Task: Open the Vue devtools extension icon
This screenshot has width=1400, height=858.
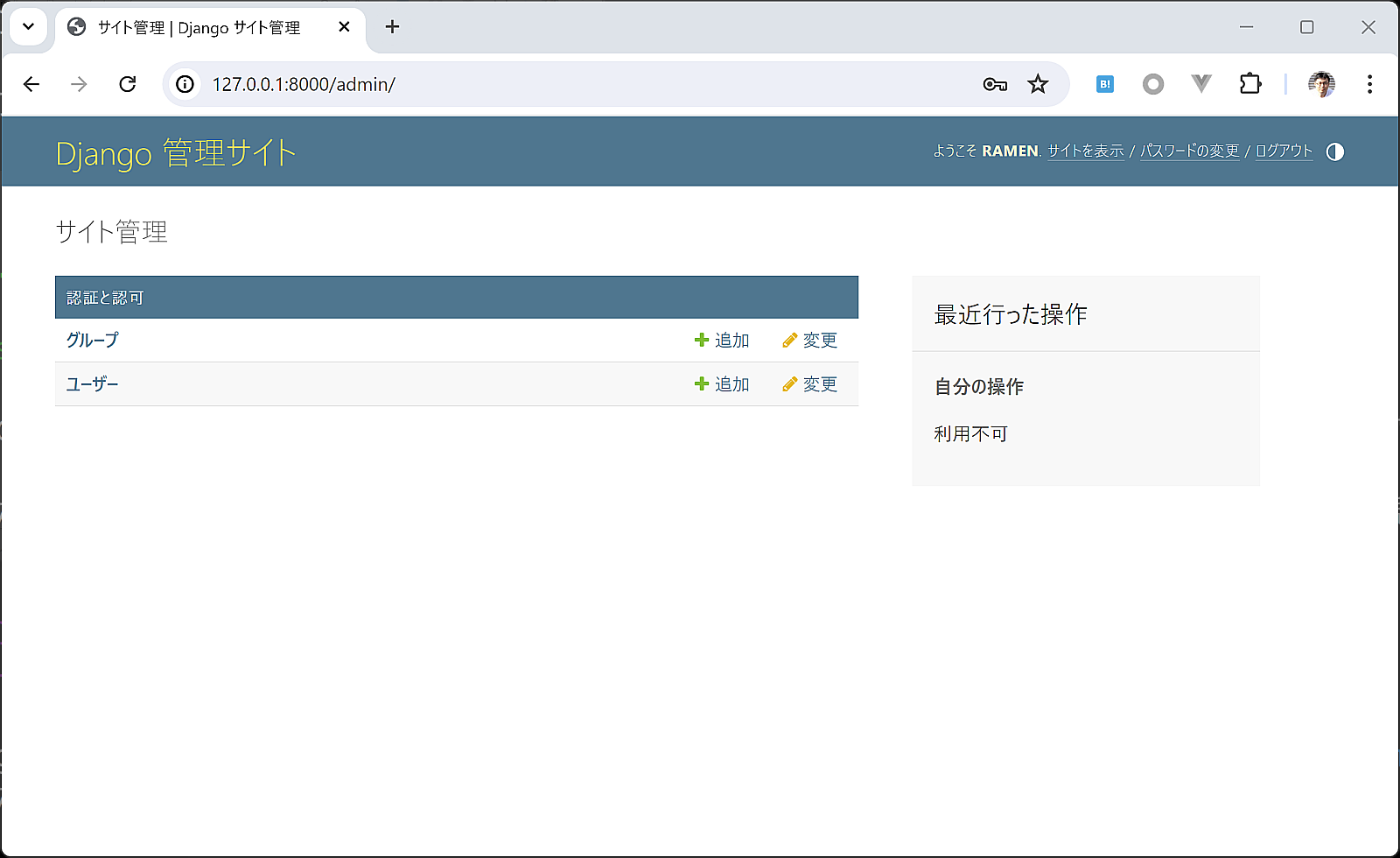Action: pyautogui.click(x=1201, y=84)
